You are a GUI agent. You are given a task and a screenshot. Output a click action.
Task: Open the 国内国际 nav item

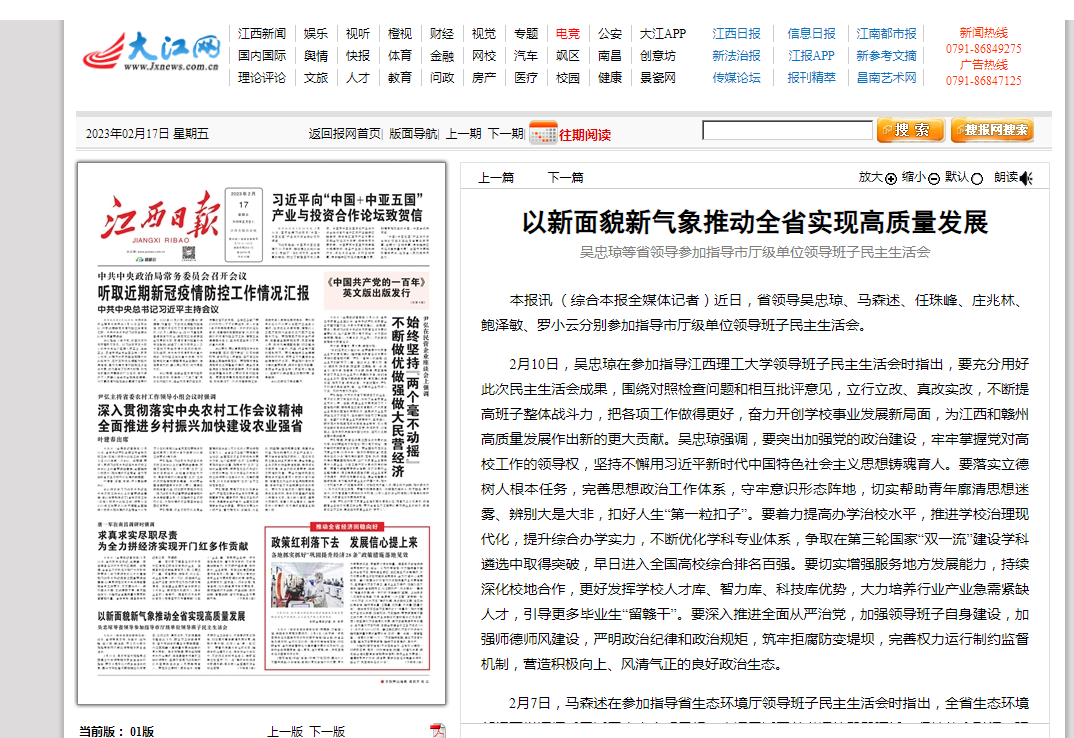[x=262, y=56]
